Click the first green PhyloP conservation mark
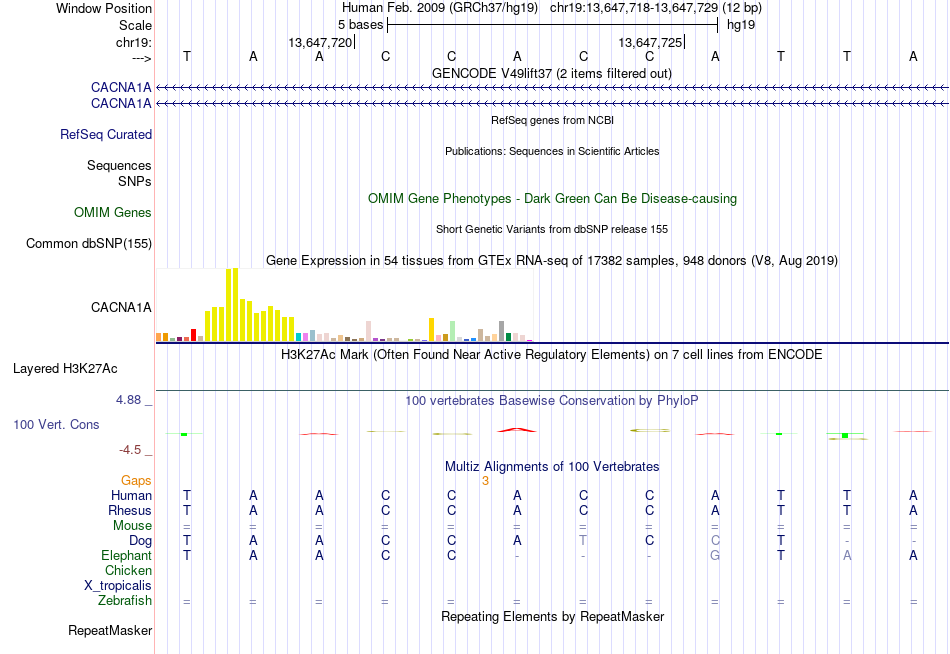This screenshot has height=654, width=950. coord(184,434)
